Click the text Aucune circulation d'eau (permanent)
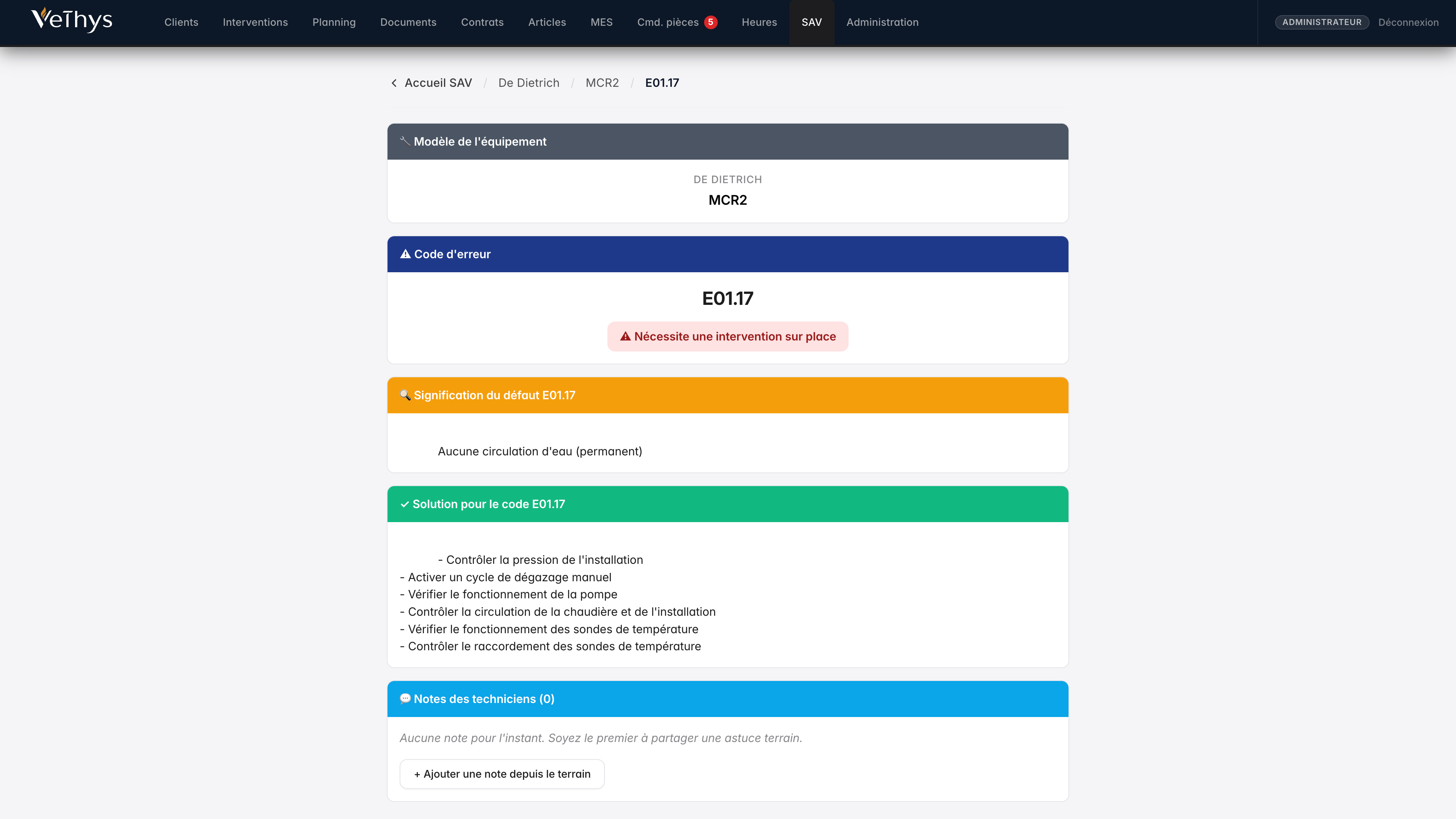 tap(540, 451)
